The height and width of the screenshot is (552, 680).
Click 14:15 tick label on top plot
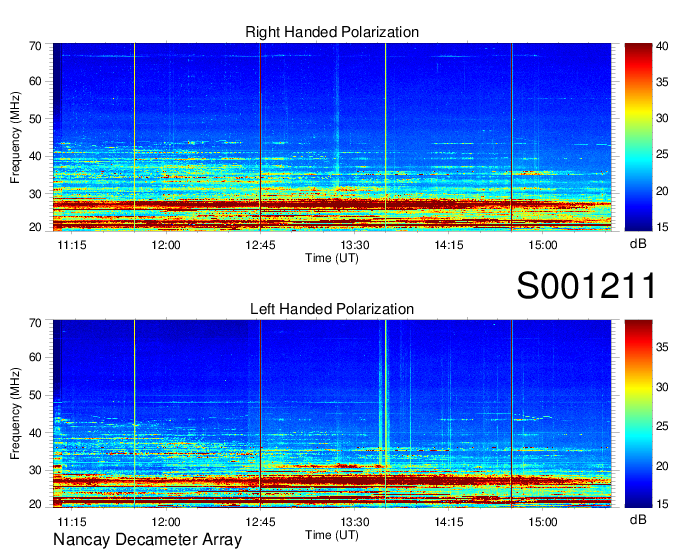[x=449, y=245]
